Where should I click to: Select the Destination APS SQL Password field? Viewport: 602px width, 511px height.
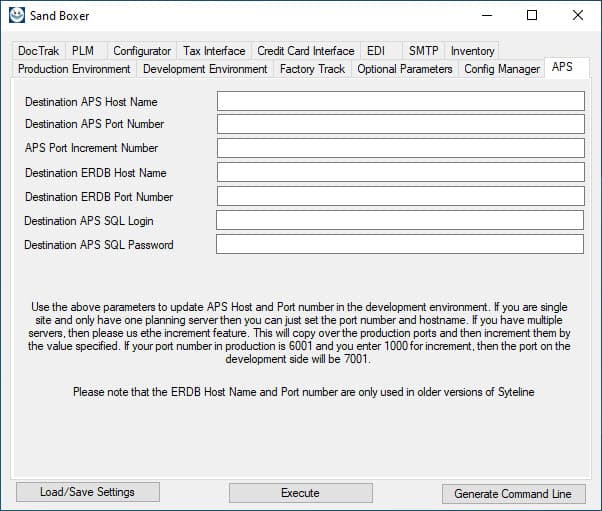400,244
